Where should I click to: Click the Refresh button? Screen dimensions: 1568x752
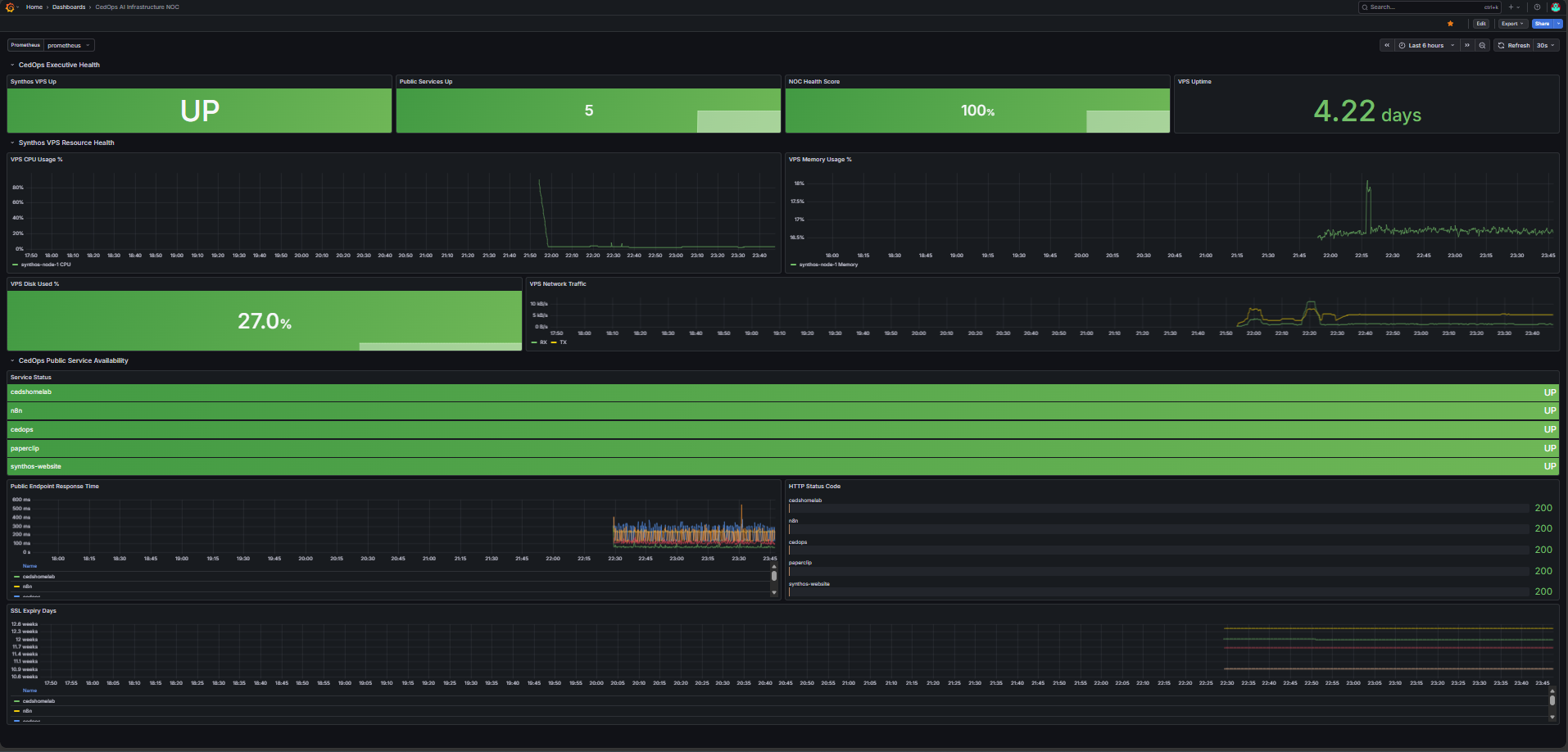click(x=1513, y=45)
